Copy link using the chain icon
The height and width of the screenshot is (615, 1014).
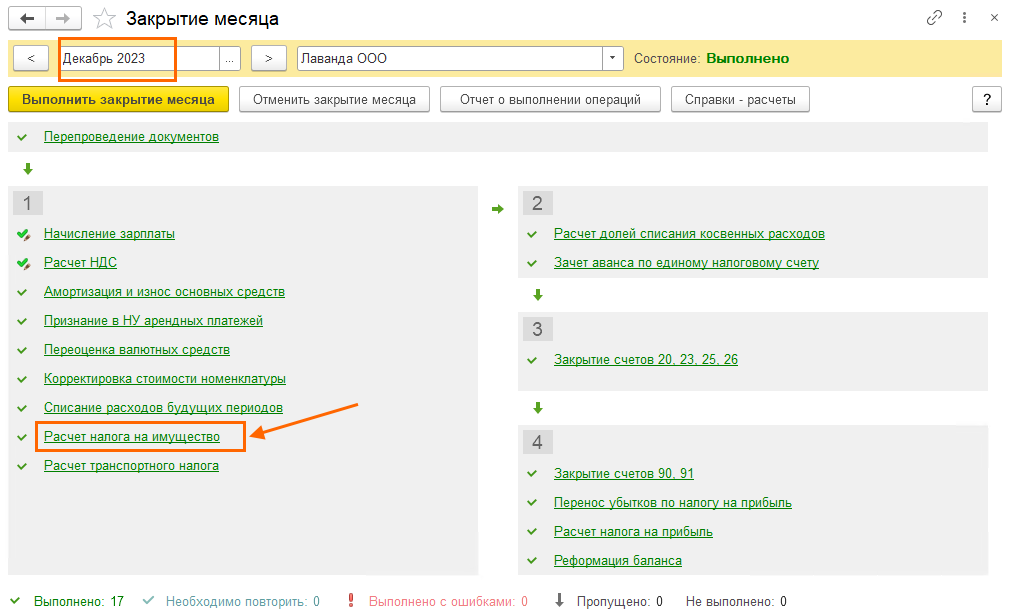(935, 18)
